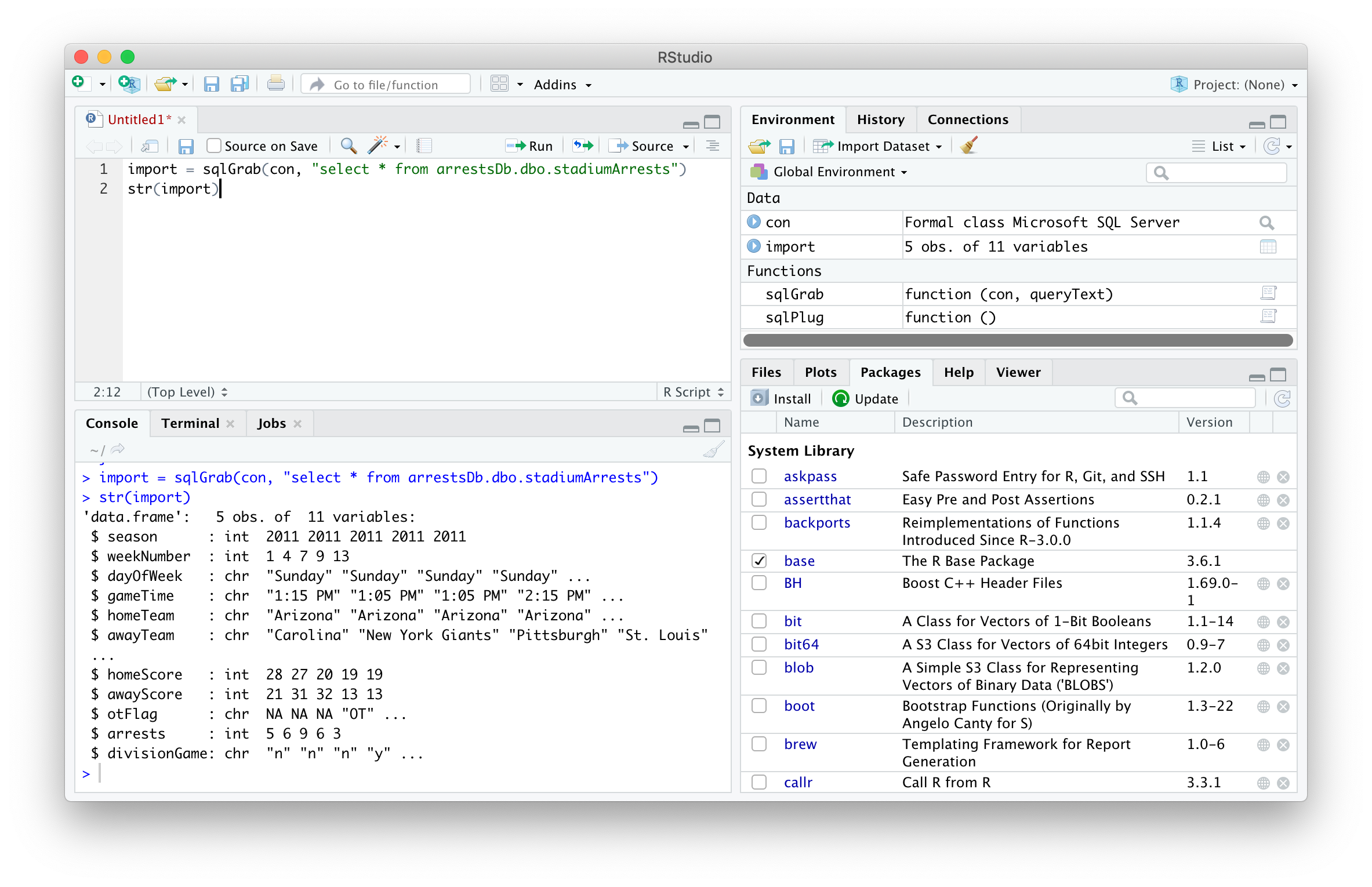Switch to the Terminal tab
The image size is (1372, 887).
tap(190, 423)
